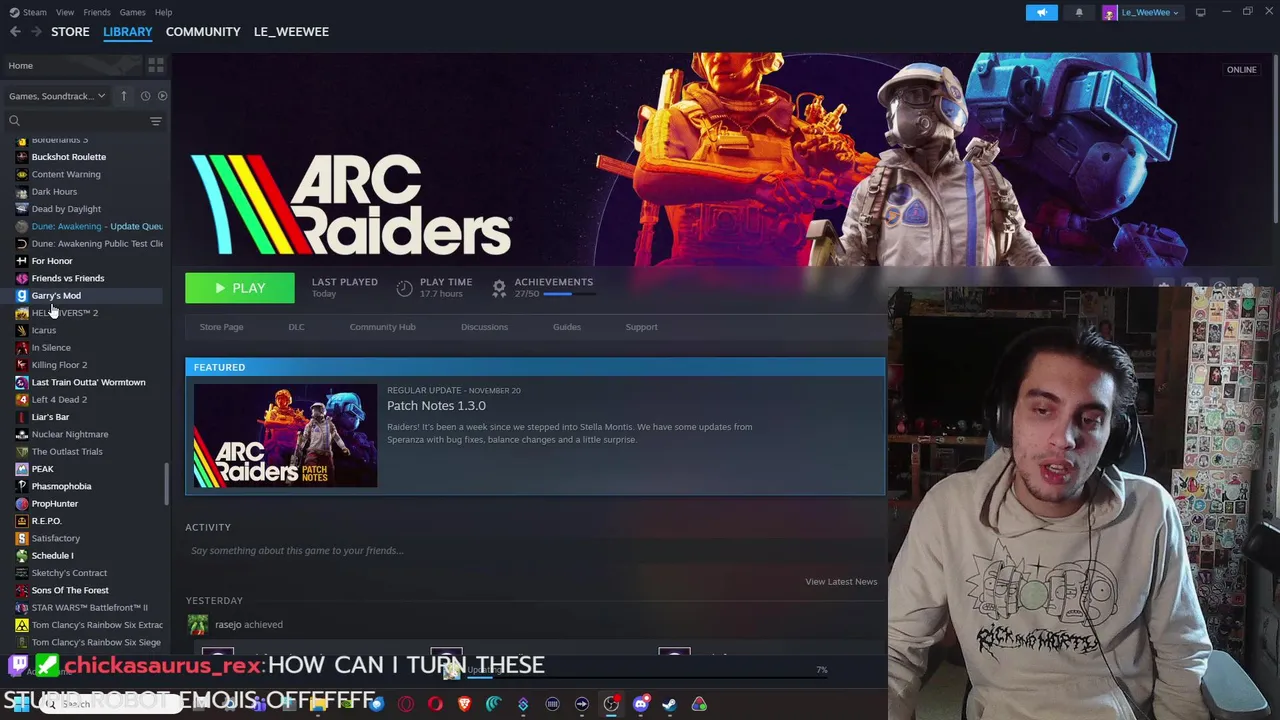The height and width of the screenshot is (720, 1280).
Task: Click the Phasmophobia game icon in sidebar
Action: pyautogui.click(x=22, y=486)
